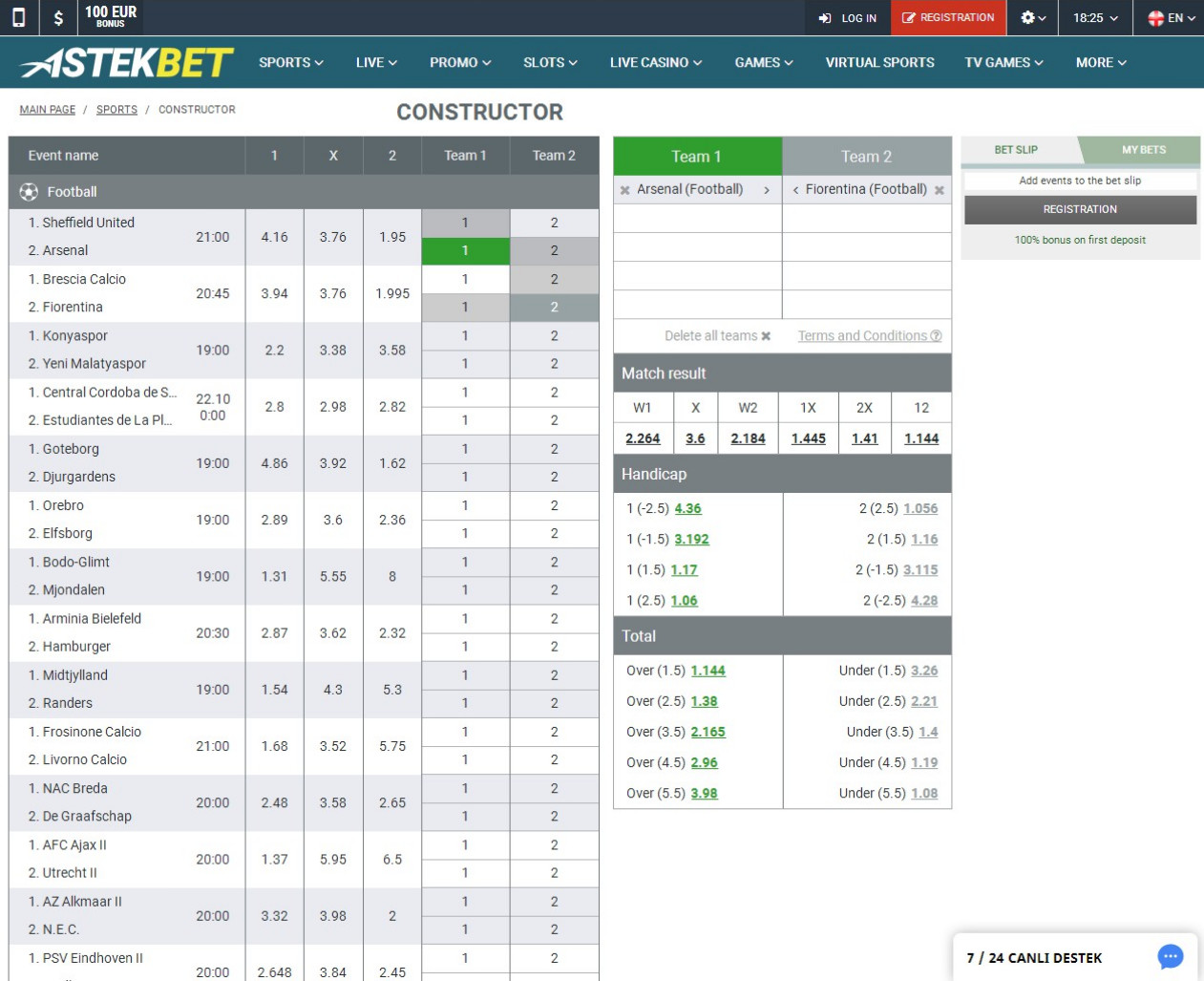1204x981 pixels.
Task: Add Hamburger to Team 2
Action: point(554,647)
